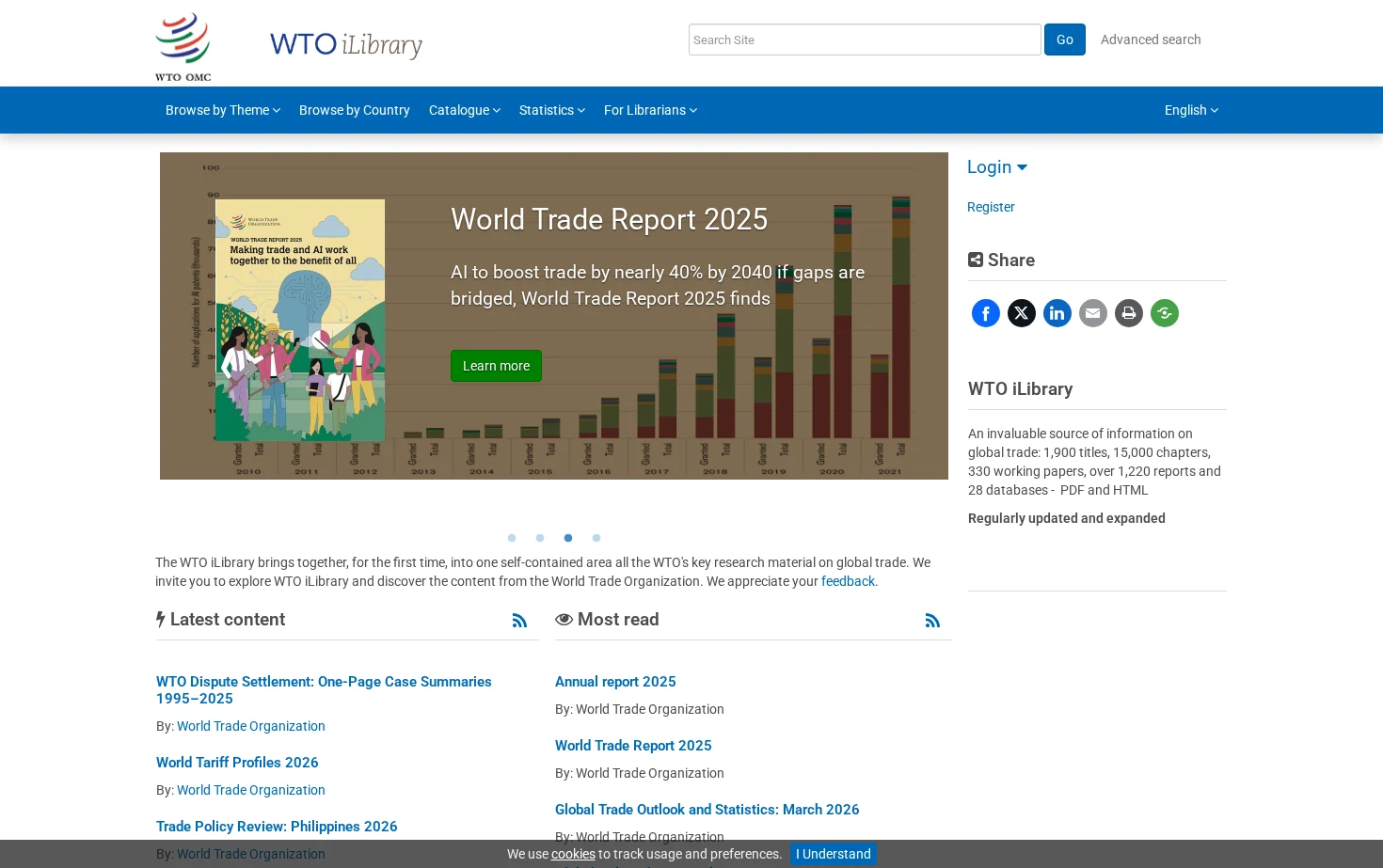Screen dimensions: 1383x868
Task: Print this page using printer icon
Action: tap(1129, 313)
